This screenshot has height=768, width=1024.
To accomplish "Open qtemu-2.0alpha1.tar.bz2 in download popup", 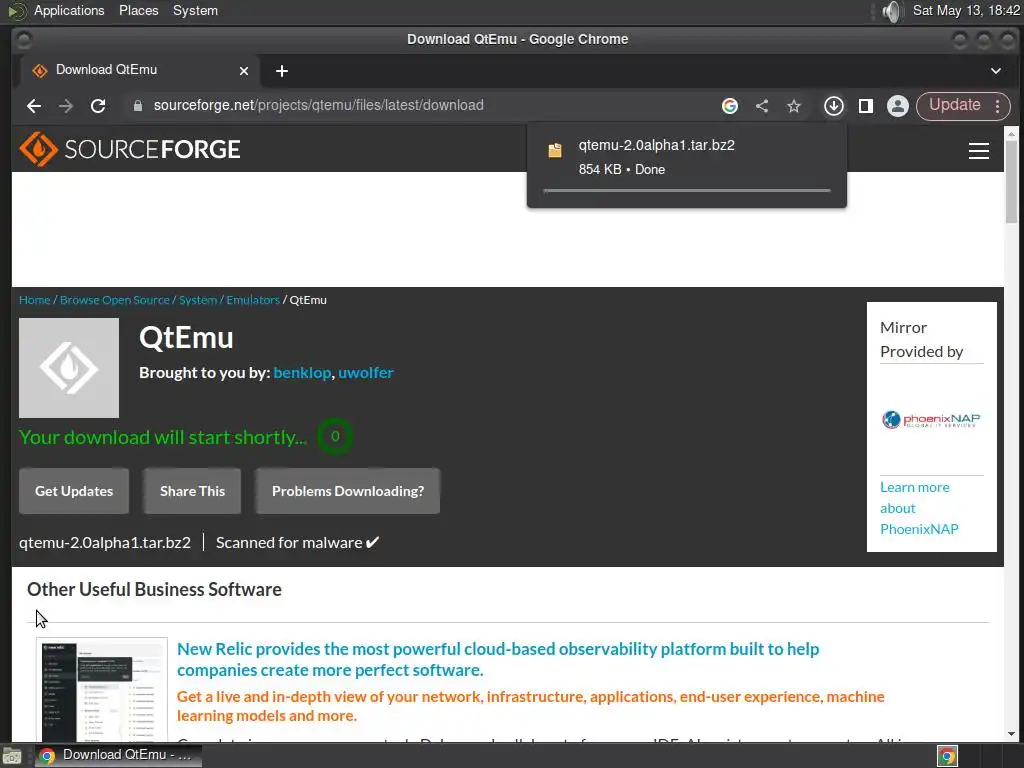I will [656, 145].
